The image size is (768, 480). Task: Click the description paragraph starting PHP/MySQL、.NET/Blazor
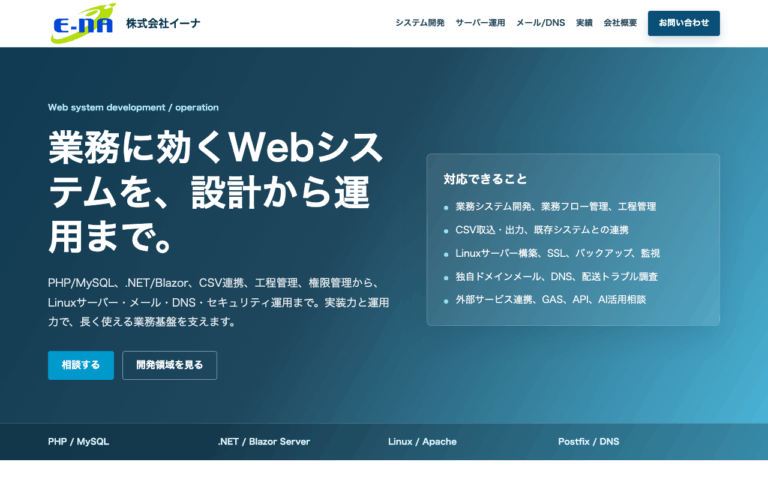click(x=218, y=302)
